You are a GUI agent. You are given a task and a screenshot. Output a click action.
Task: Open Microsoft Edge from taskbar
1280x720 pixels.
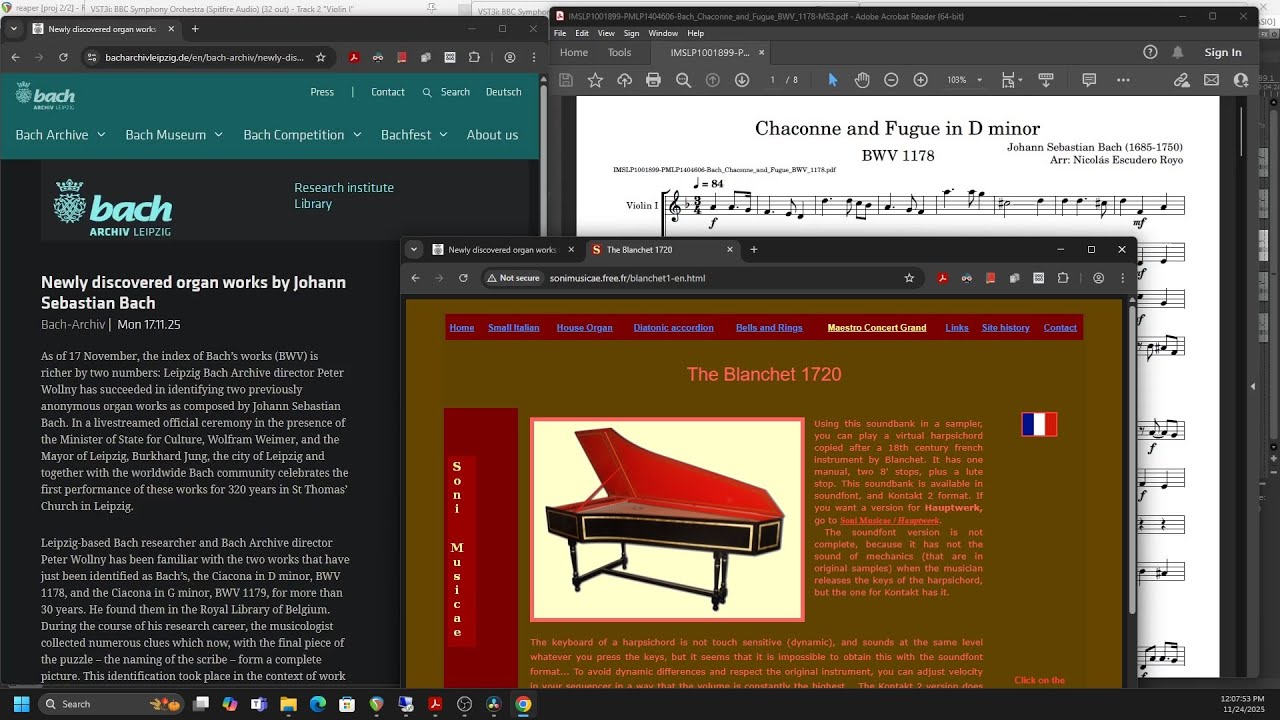(317, 704)
